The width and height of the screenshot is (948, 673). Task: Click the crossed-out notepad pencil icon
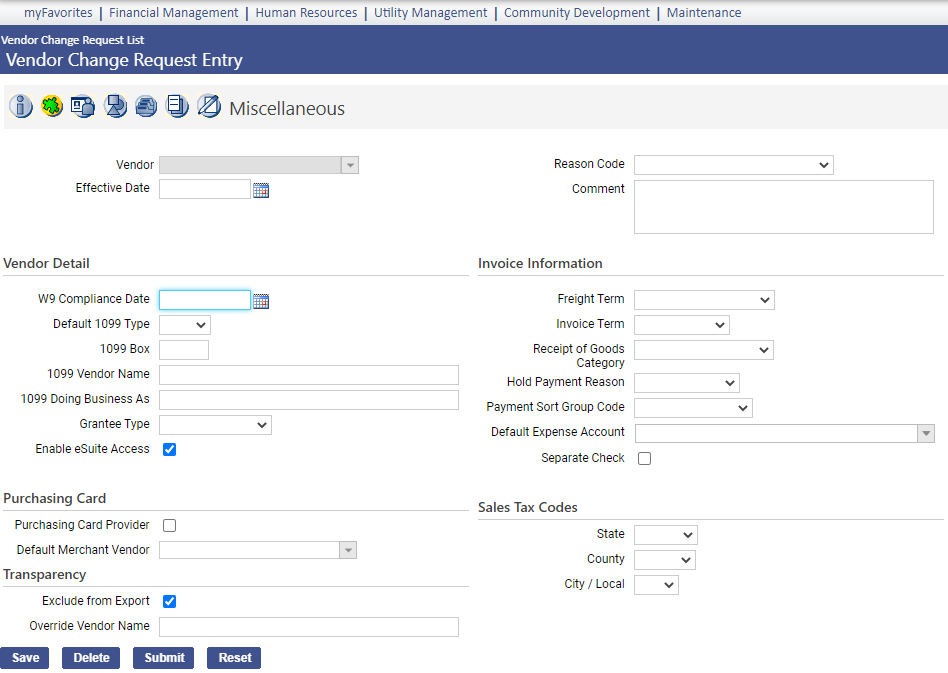[208, 107]
